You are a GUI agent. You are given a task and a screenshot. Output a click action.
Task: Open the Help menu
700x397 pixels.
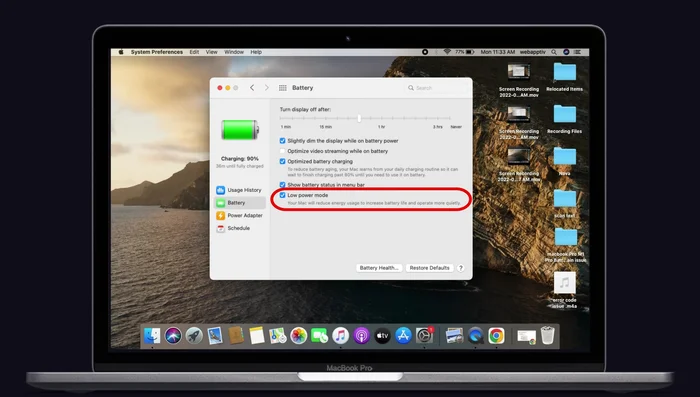point(256,52)
